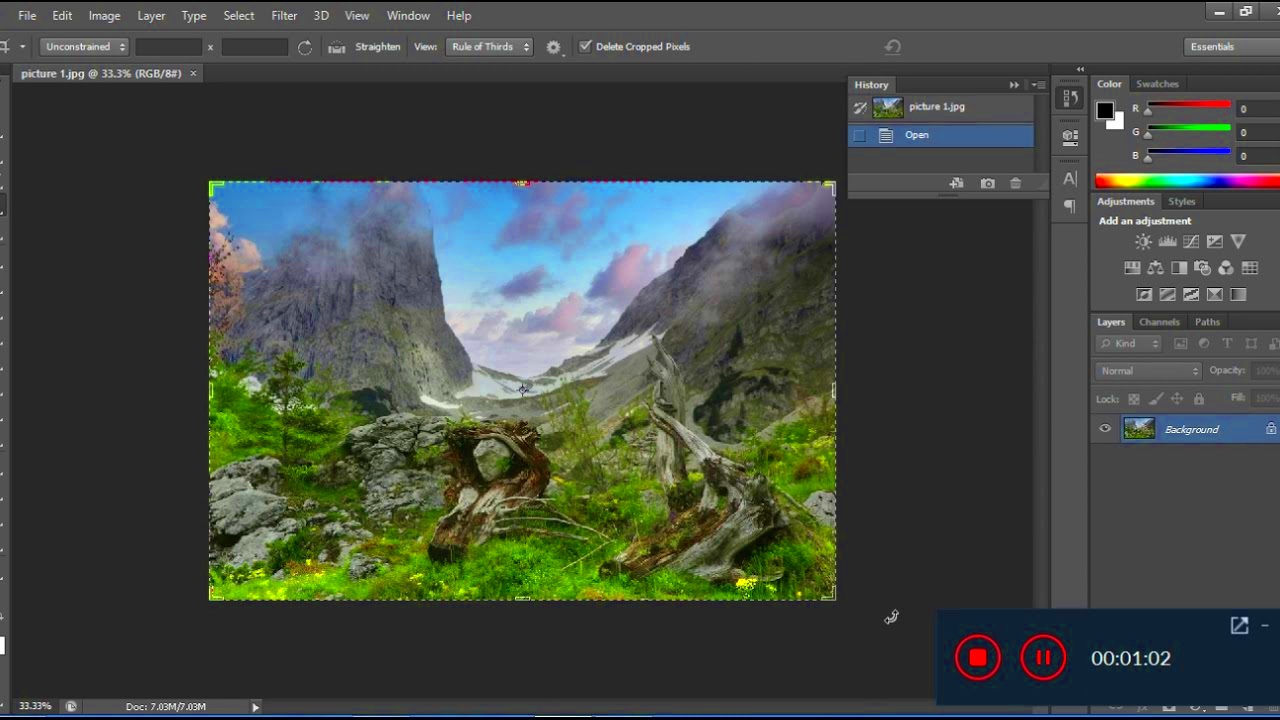Add an Invert adjustment
This screenshot has height=720, width=1280.
[x=1144, y=295]
